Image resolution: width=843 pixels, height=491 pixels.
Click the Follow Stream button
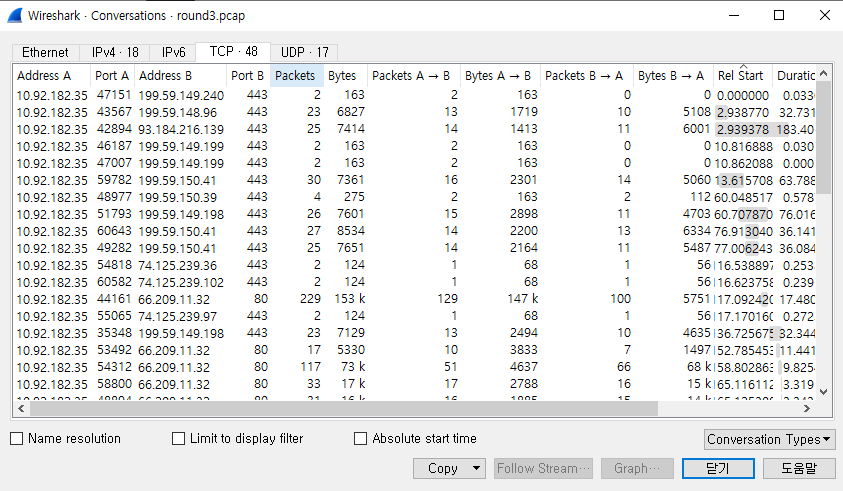(544, 468)
